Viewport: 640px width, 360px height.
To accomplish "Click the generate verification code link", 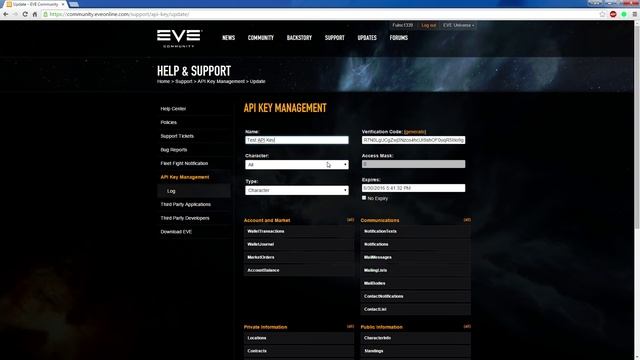I will coord(415,132).
